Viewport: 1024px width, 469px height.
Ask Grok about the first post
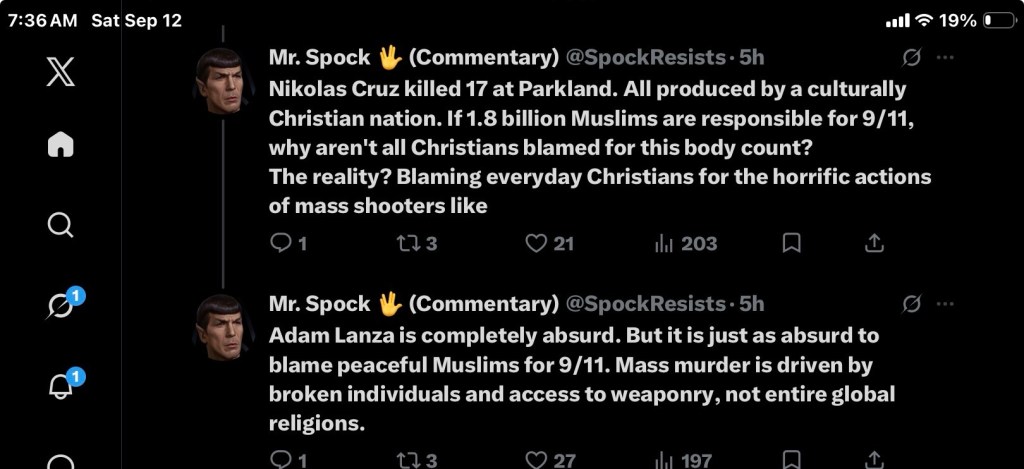tap(912, 57)
